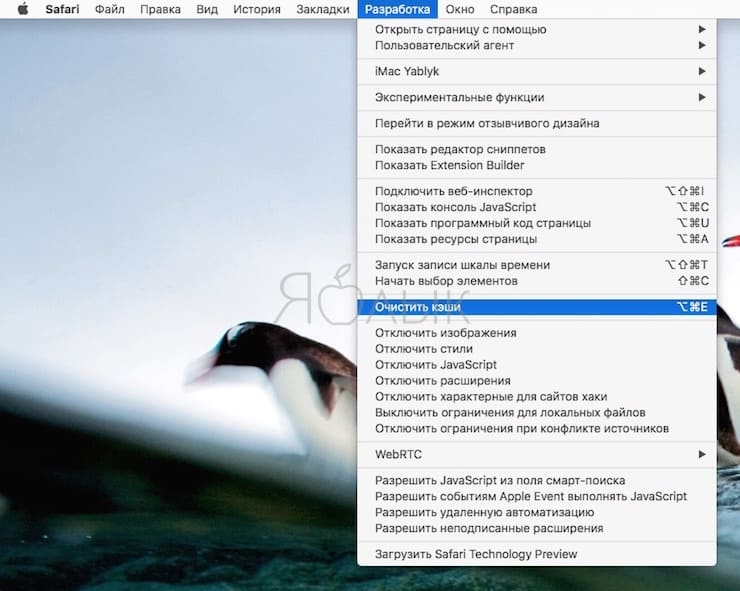Open the Safari application menu
The width and height of the screenshot is (740, 591).
pyautogui.click(x=62, y=9)
